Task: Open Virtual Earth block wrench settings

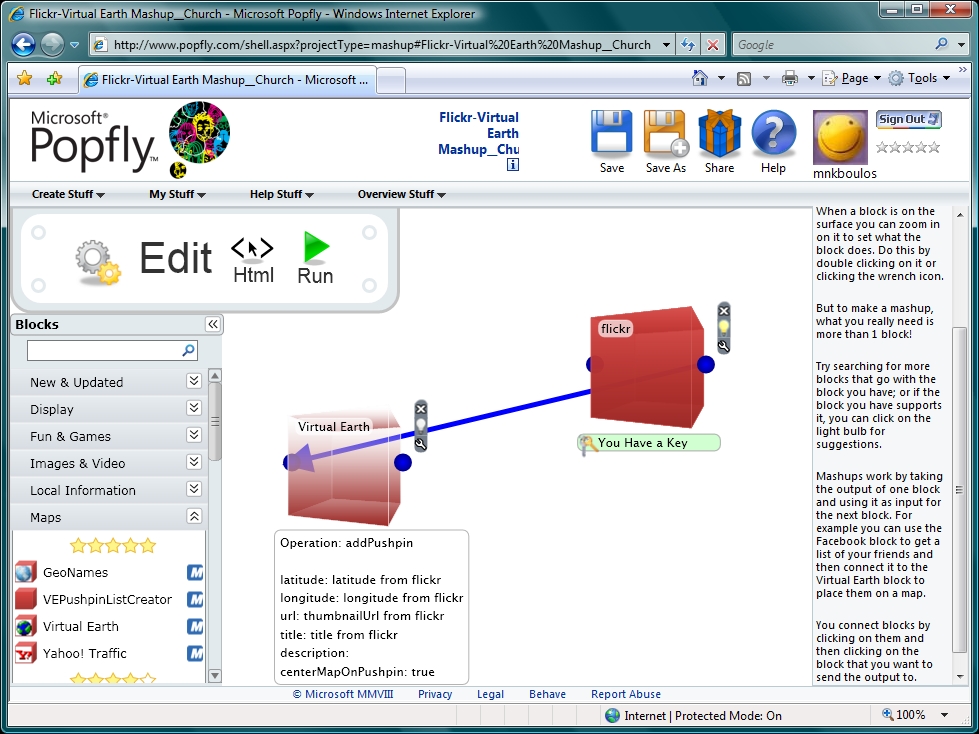Action: pos(421,444)
